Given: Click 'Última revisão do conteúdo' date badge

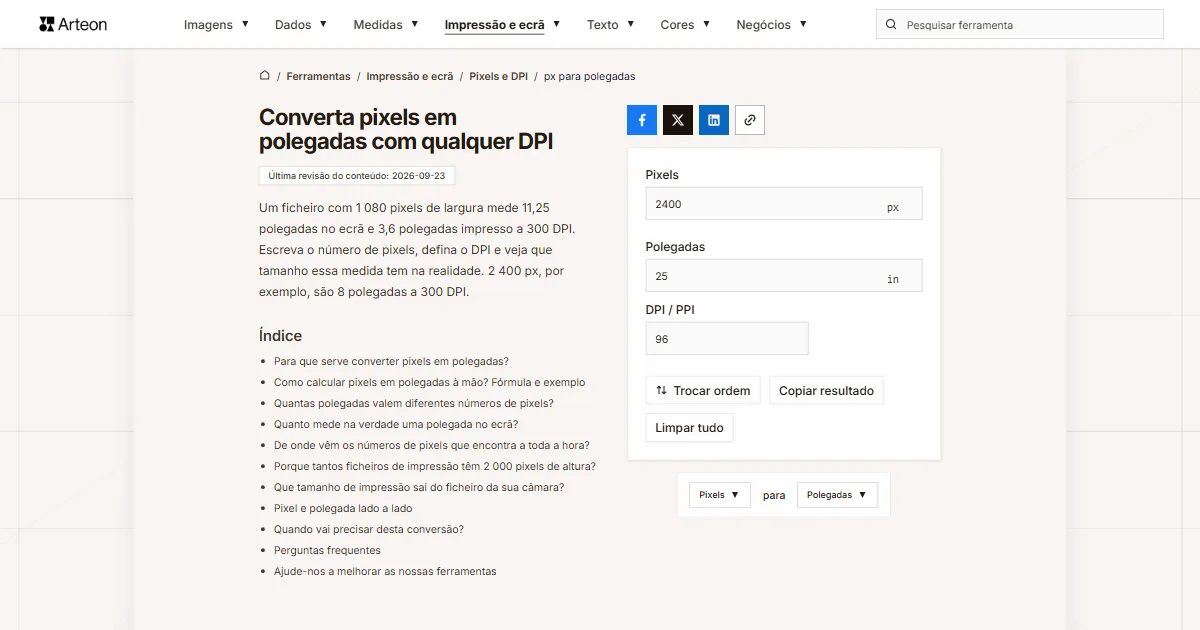Looking at the screenshot, I should pos(357,175).
